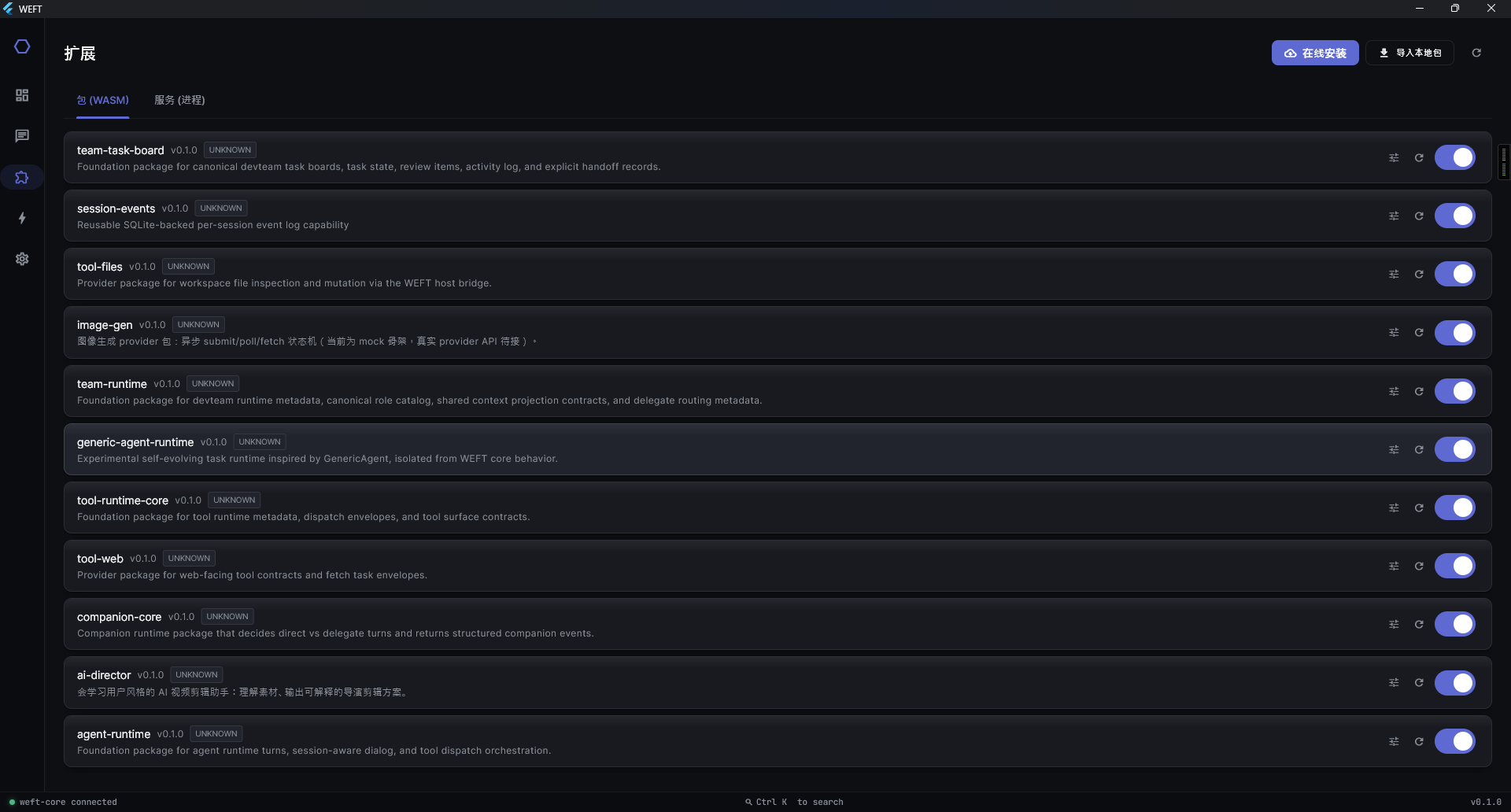Switch to the 包 (WASM) tab
The width and height of the screenshot is (1511, 812).
(x=102, y=101)
